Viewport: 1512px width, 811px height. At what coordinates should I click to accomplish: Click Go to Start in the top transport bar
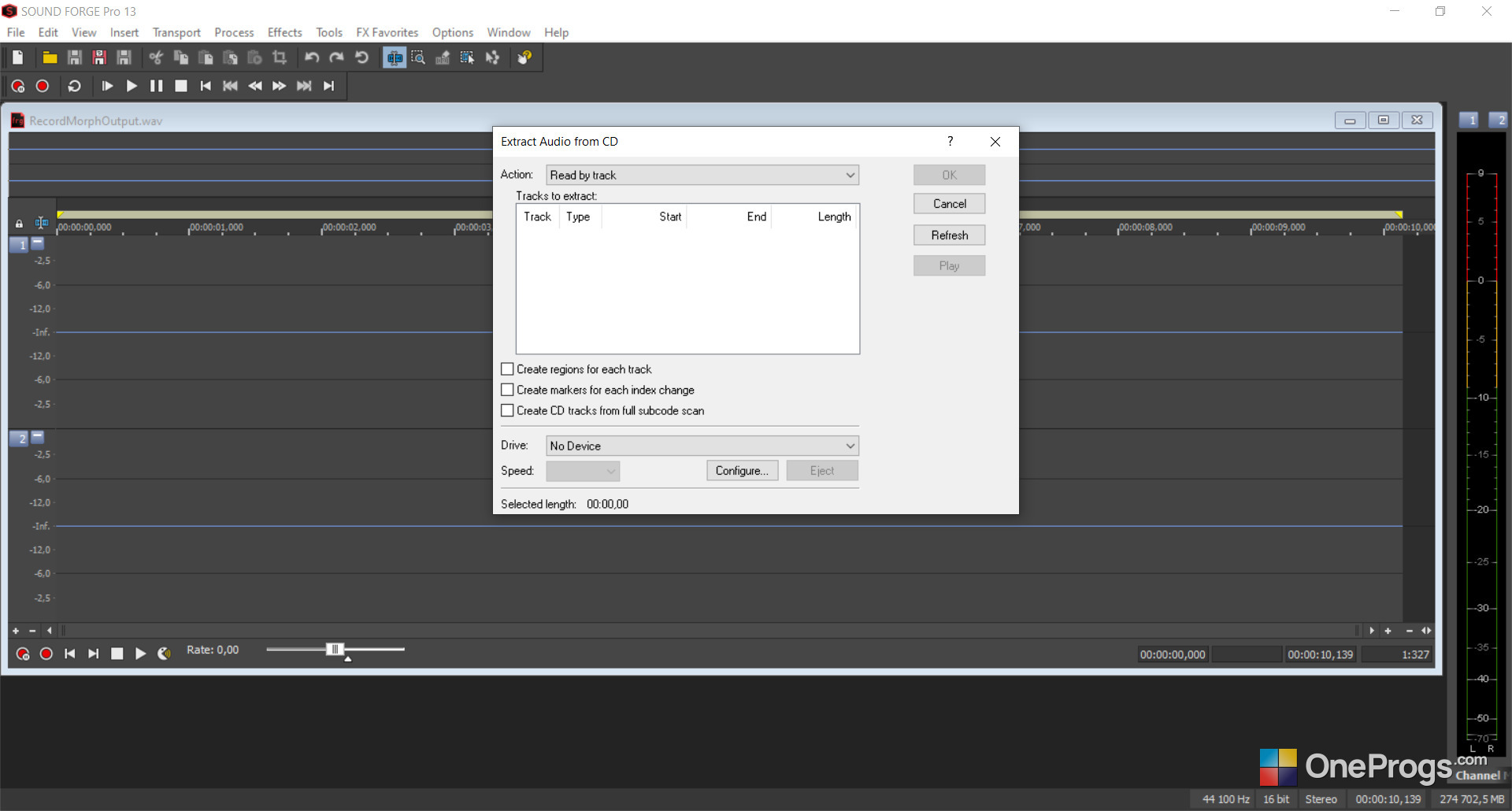pyautogui.click(x=206, y=86)
